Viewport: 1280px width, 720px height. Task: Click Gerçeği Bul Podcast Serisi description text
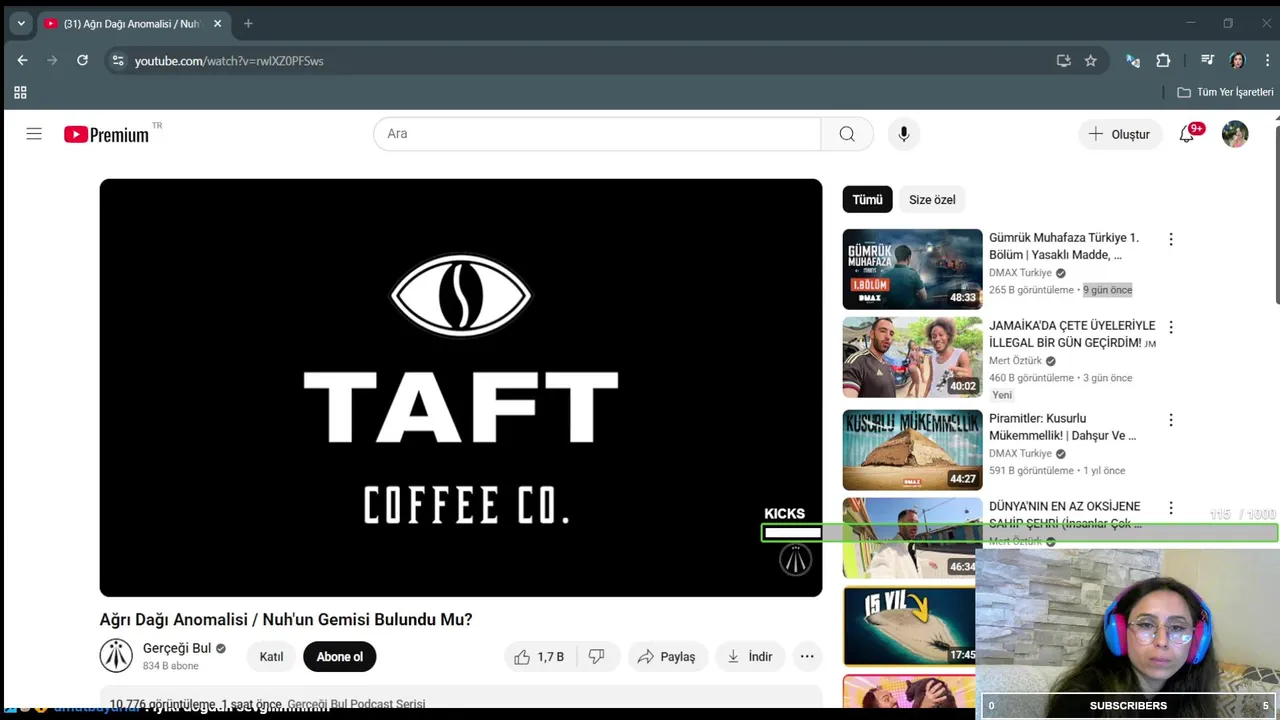(356, 704)
